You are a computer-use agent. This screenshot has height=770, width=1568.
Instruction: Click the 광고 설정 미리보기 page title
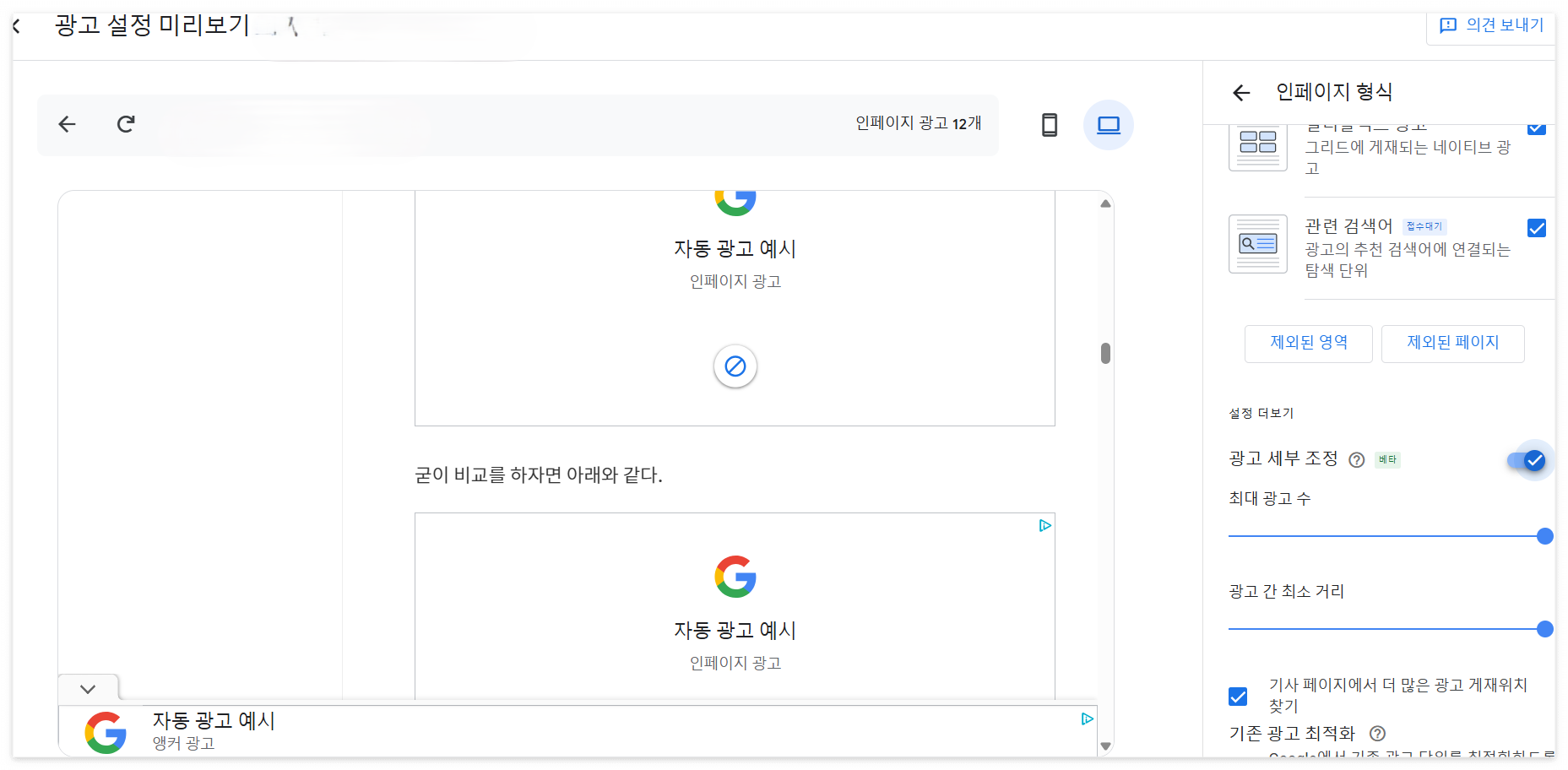(152, 25)
